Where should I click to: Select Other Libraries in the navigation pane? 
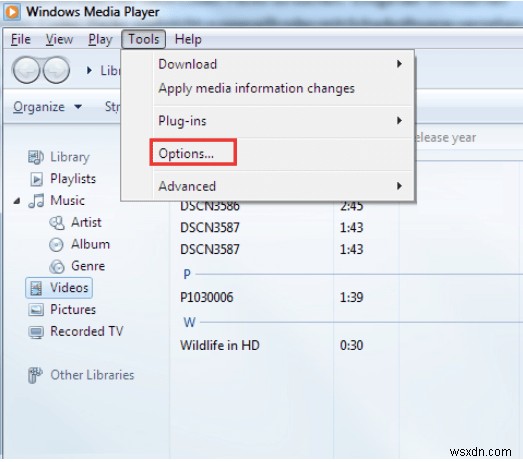92,375
